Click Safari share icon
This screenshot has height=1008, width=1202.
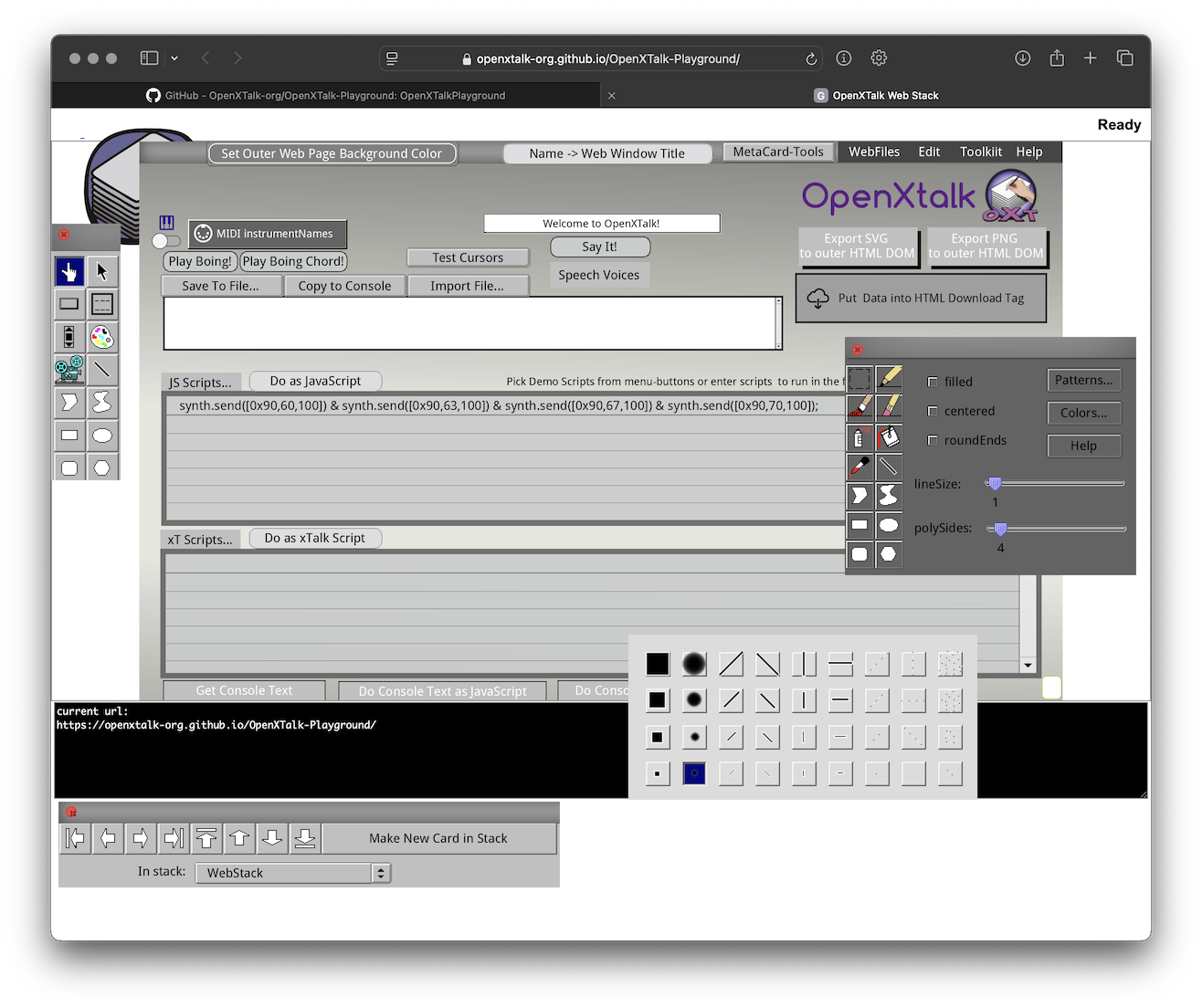(1057, 58)
